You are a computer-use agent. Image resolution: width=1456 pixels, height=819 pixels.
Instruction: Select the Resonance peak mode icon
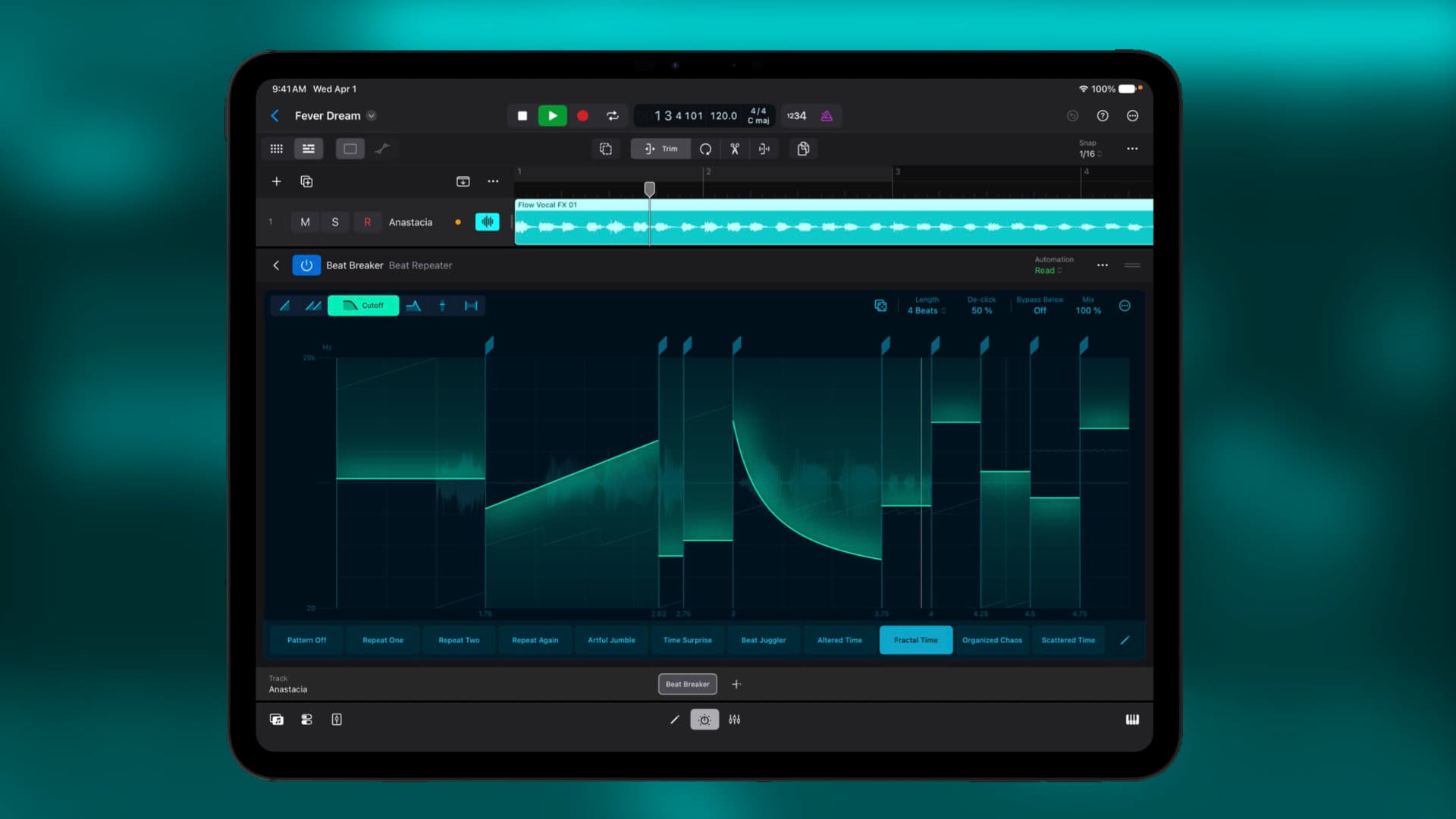(x=413, y=306)
